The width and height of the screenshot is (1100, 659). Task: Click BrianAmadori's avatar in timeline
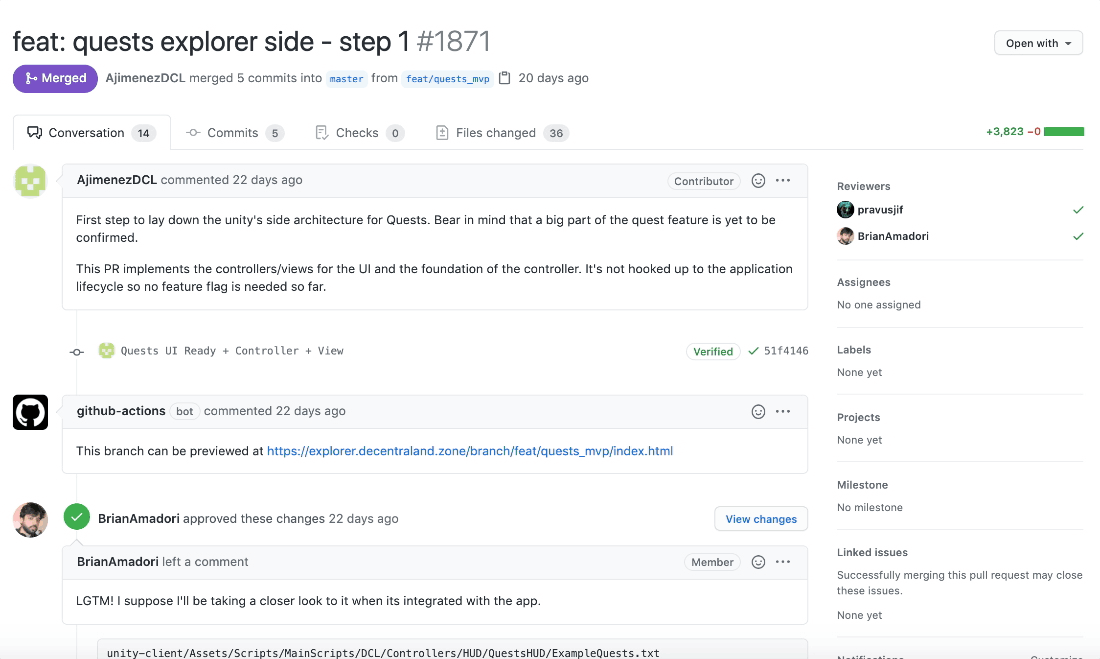(30, 520)
